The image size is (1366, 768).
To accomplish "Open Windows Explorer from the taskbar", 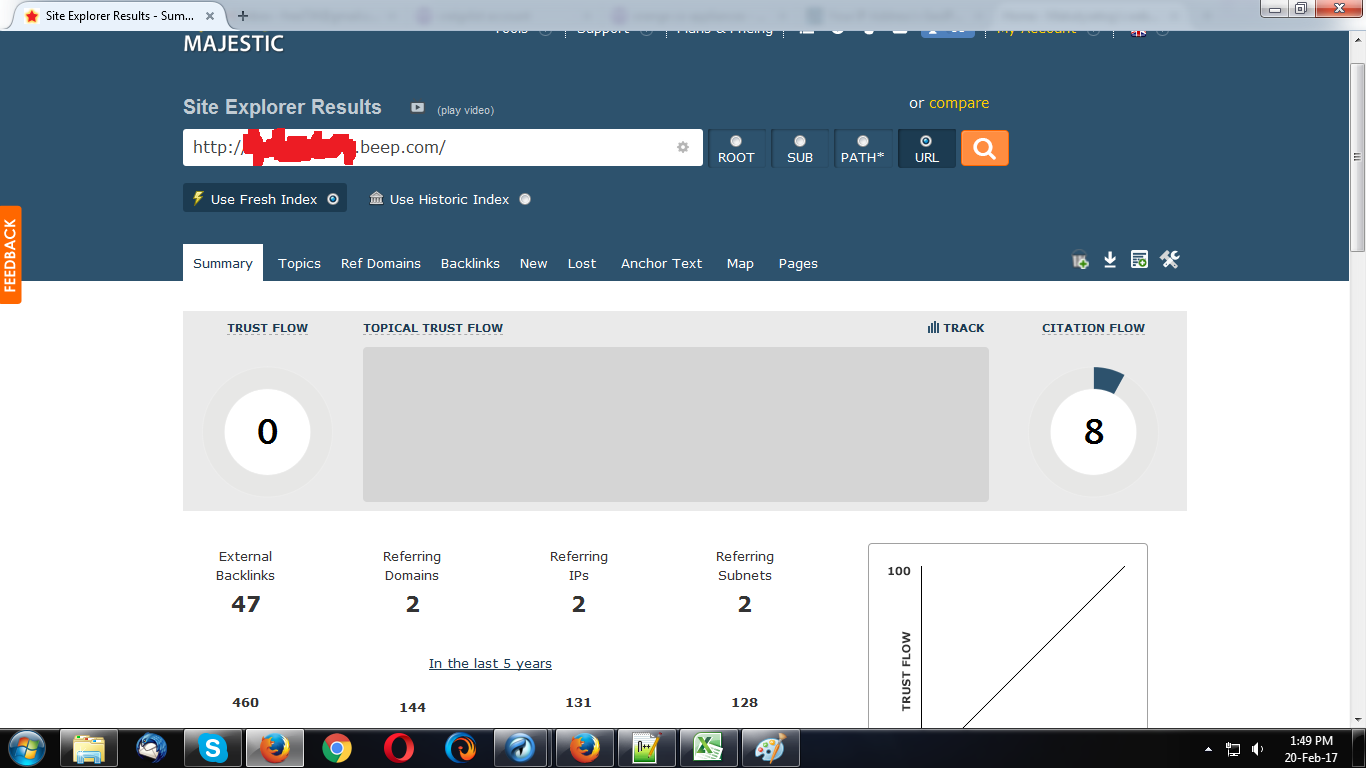I will [x=89, y=748].
